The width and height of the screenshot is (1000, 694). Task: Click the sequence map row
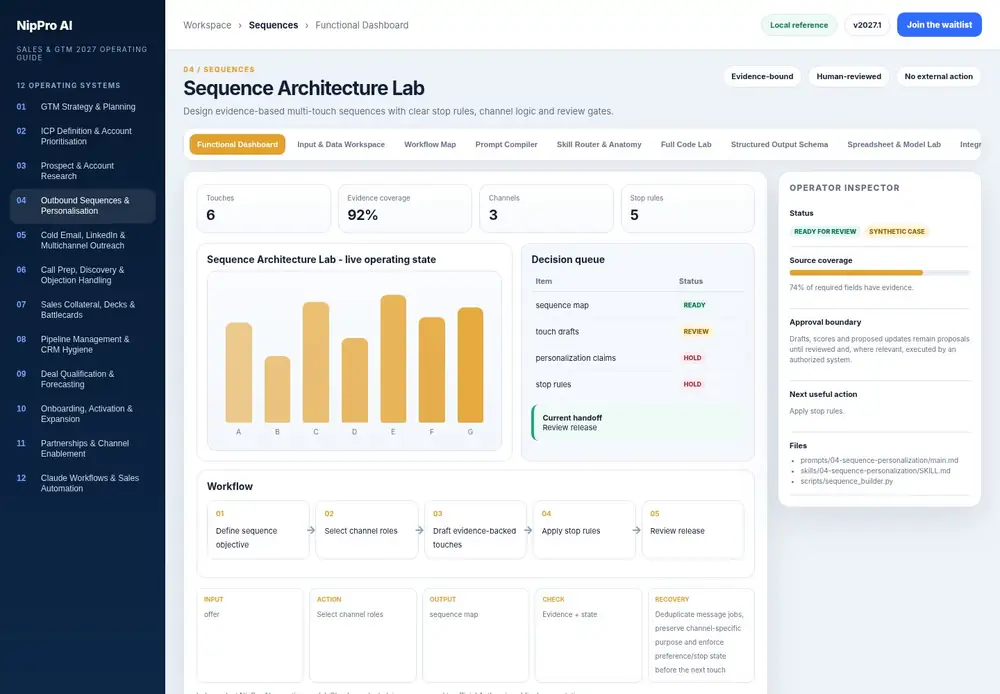coord(638,305)
